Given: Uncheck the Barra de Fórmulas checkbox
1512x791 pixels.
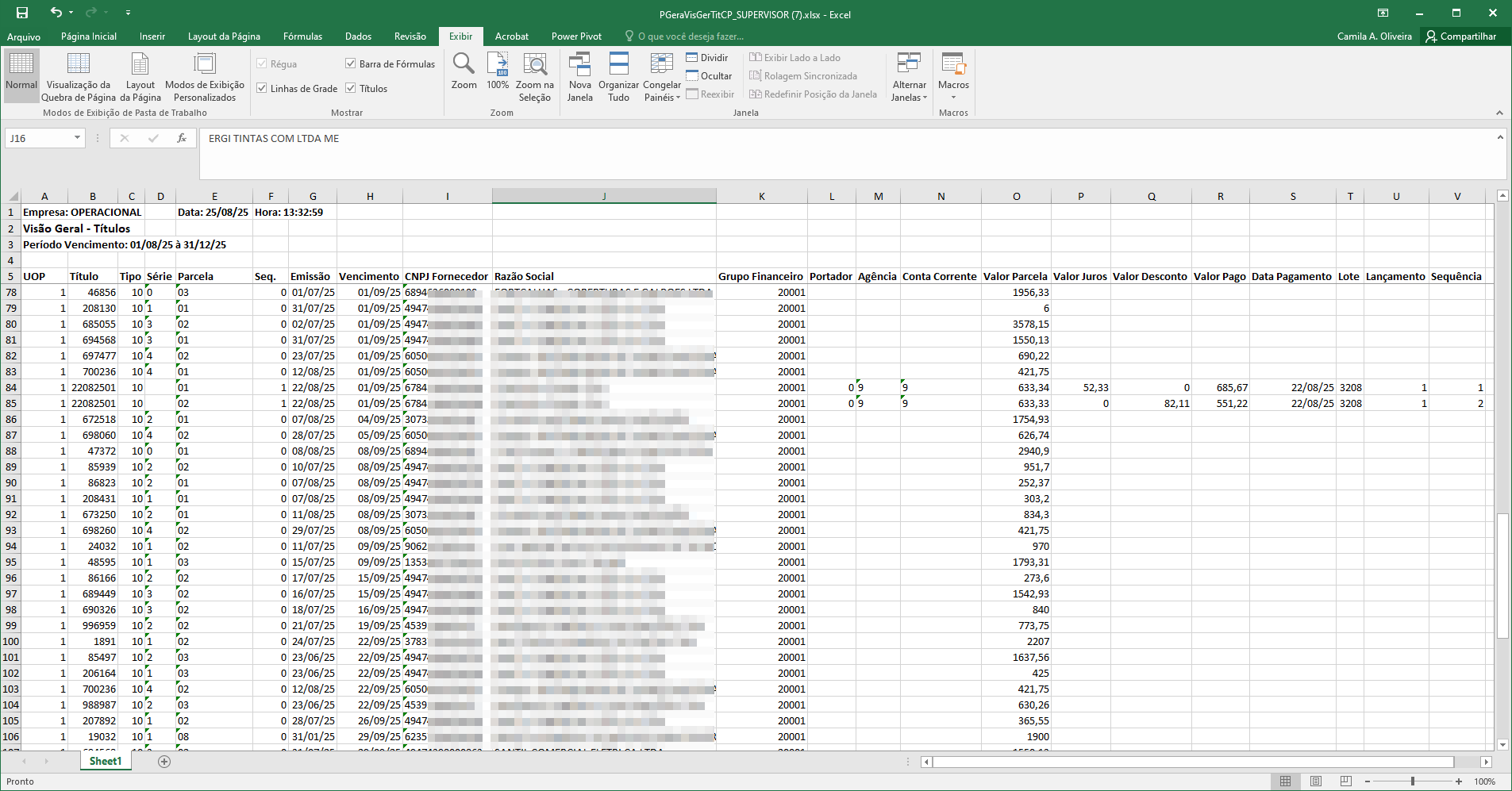Looking at the screenshot, I should (x=350, y=63).
